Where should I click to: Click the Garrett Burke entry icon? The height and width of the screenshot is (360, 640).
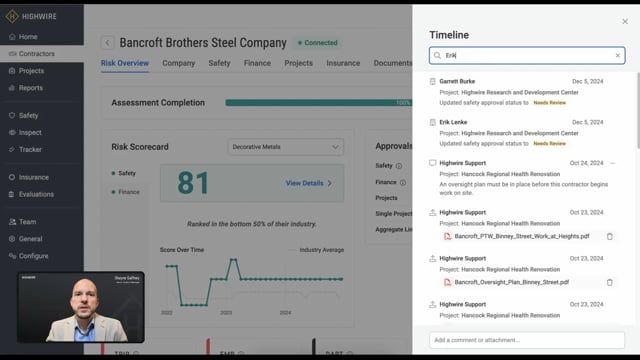pyautogui.click(x=433, y=82)
